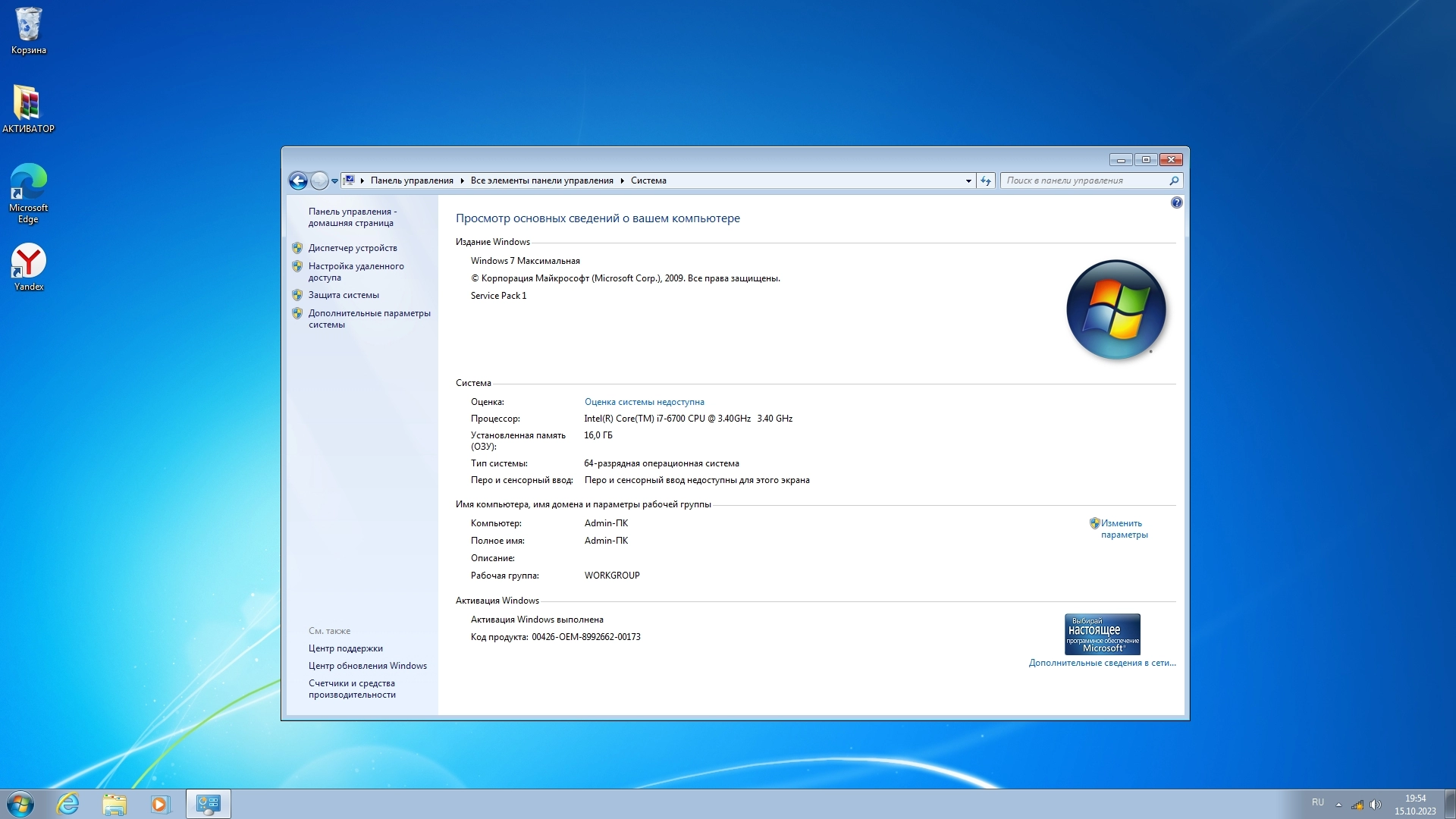Image resolution: width=1456 pixels, height=819 pixels.
Task: Click the volume speaker tray icon
Action: [x=1376, y=805]
